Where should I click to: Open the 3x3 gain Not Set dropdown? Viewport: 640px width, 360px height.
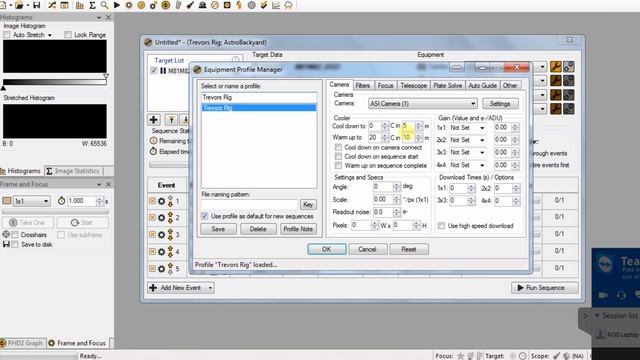click(x=467, y=152)
